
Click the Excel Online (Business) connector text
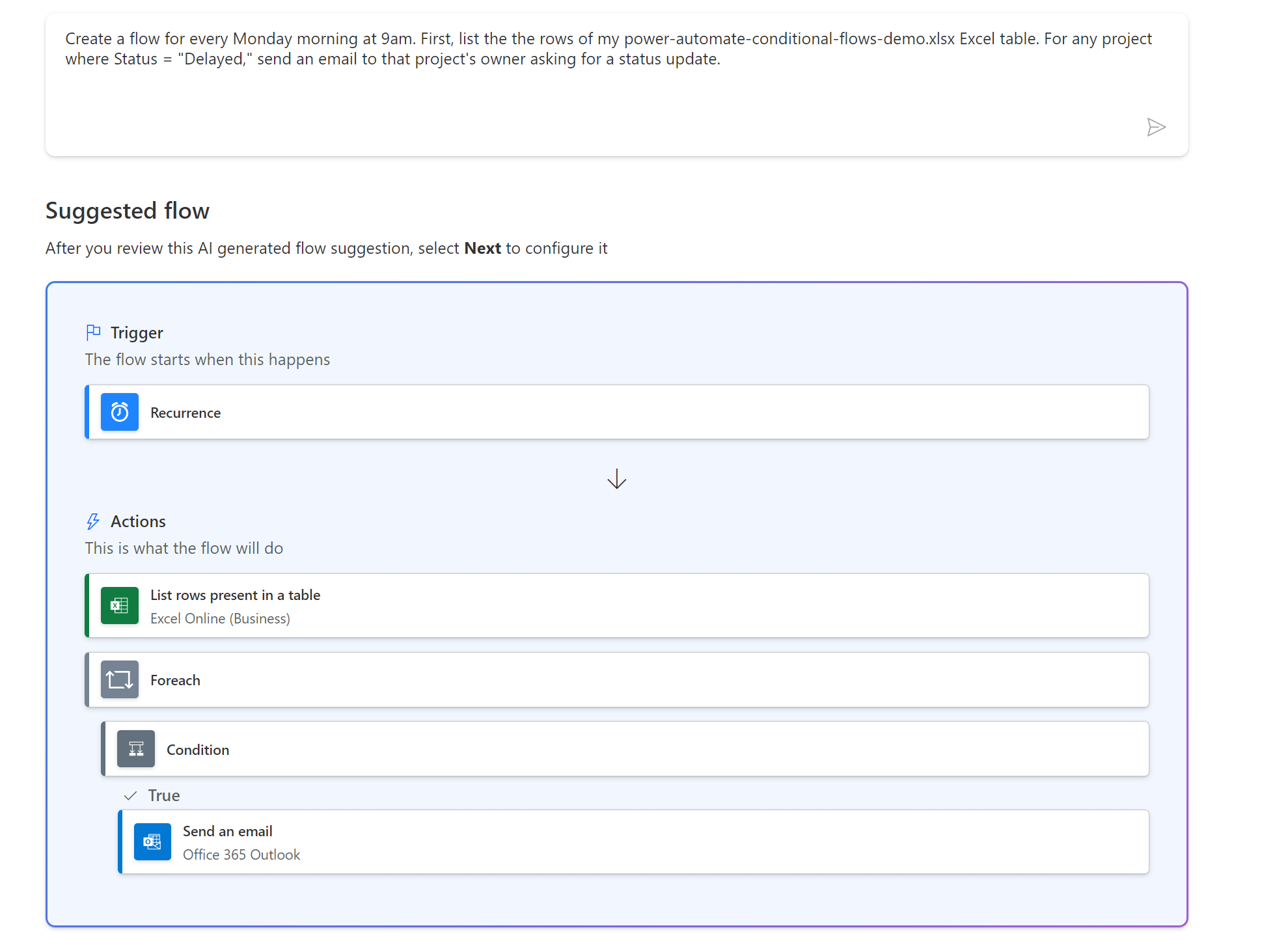click(220, 618)
